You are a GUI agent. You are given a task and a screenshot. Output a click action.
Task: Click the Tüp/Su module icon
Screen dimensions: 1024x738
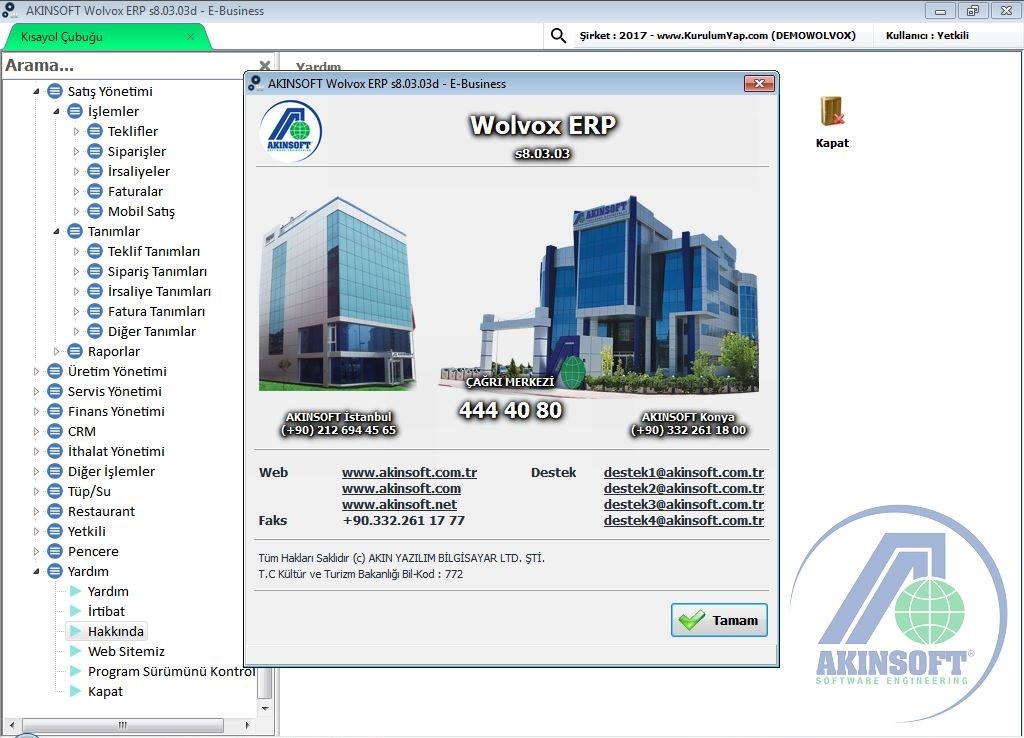coord(55,491)
